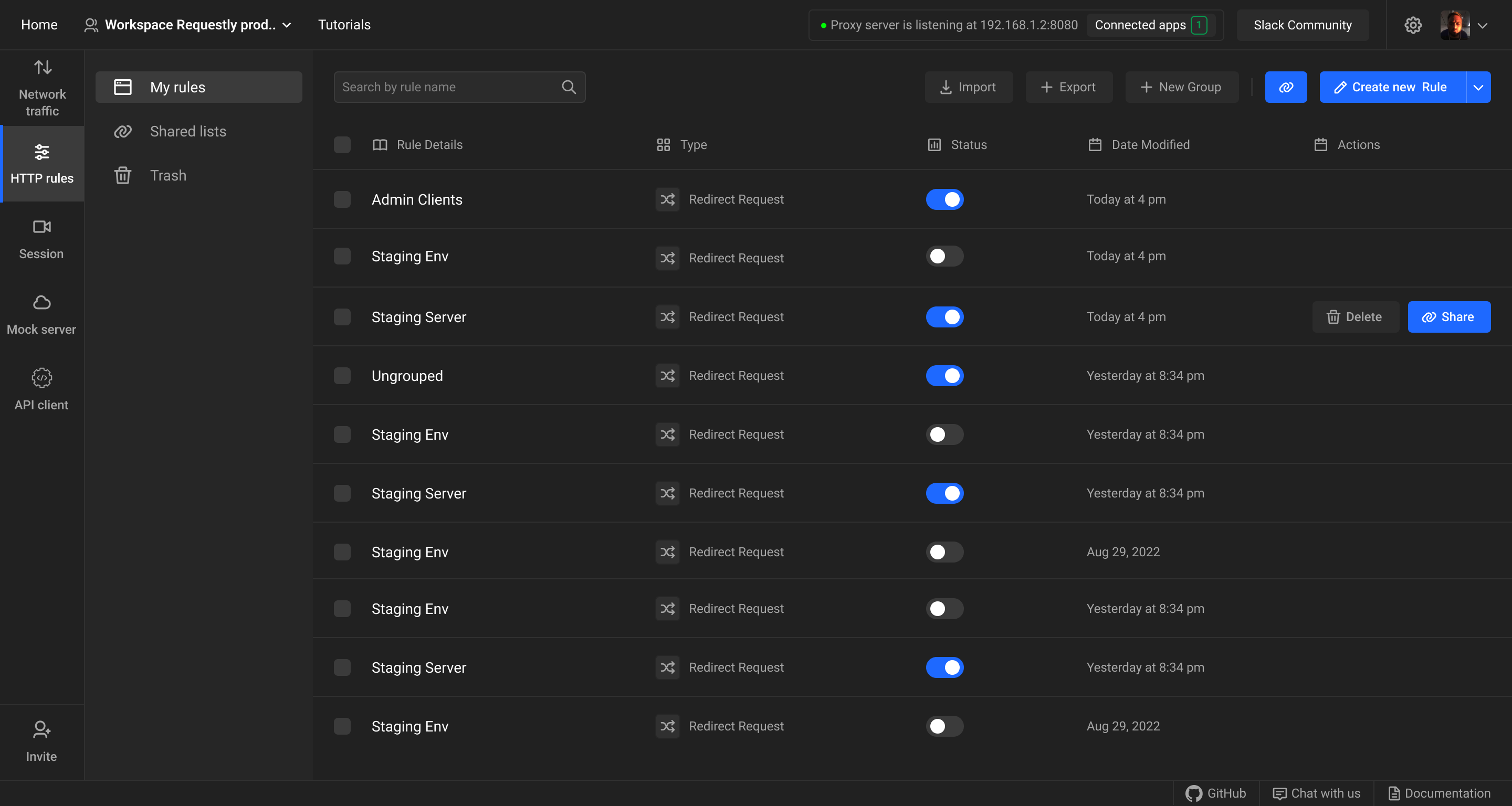Open the Trash section
1512x806 pixels.
168,175
